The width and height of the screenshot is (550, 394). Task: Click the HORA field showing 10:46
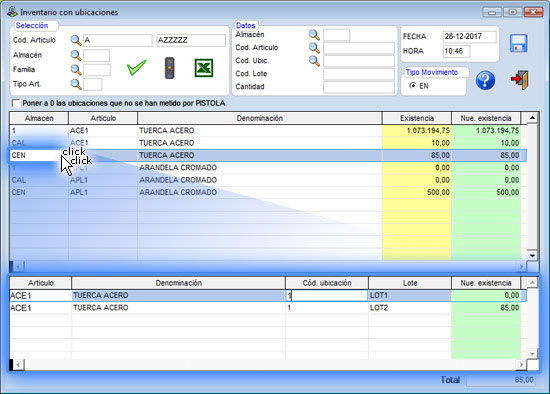(x=457, y=51)
